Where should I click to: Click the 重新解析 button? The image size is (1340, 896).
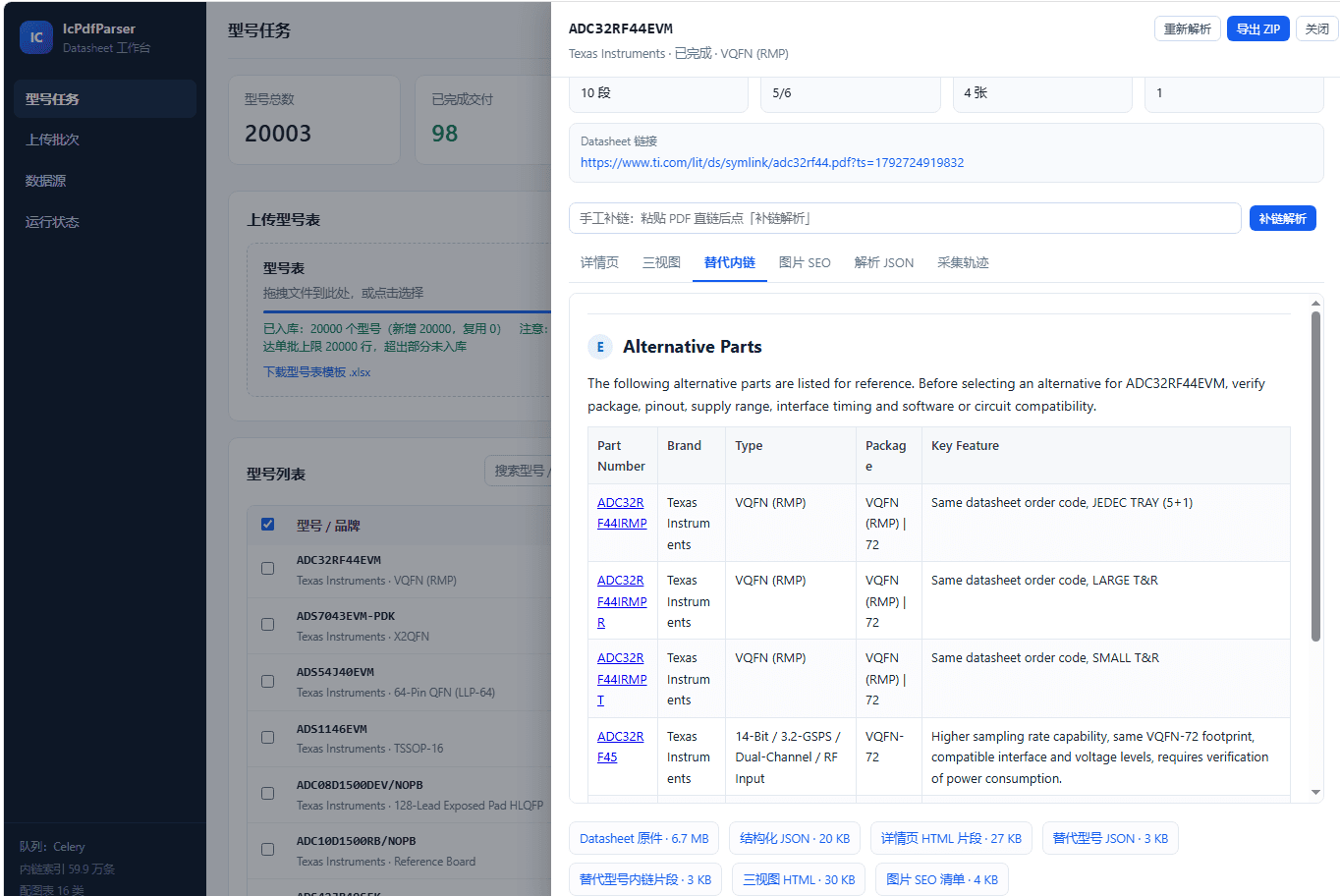pyautogui.click(x=1188, y=28)
